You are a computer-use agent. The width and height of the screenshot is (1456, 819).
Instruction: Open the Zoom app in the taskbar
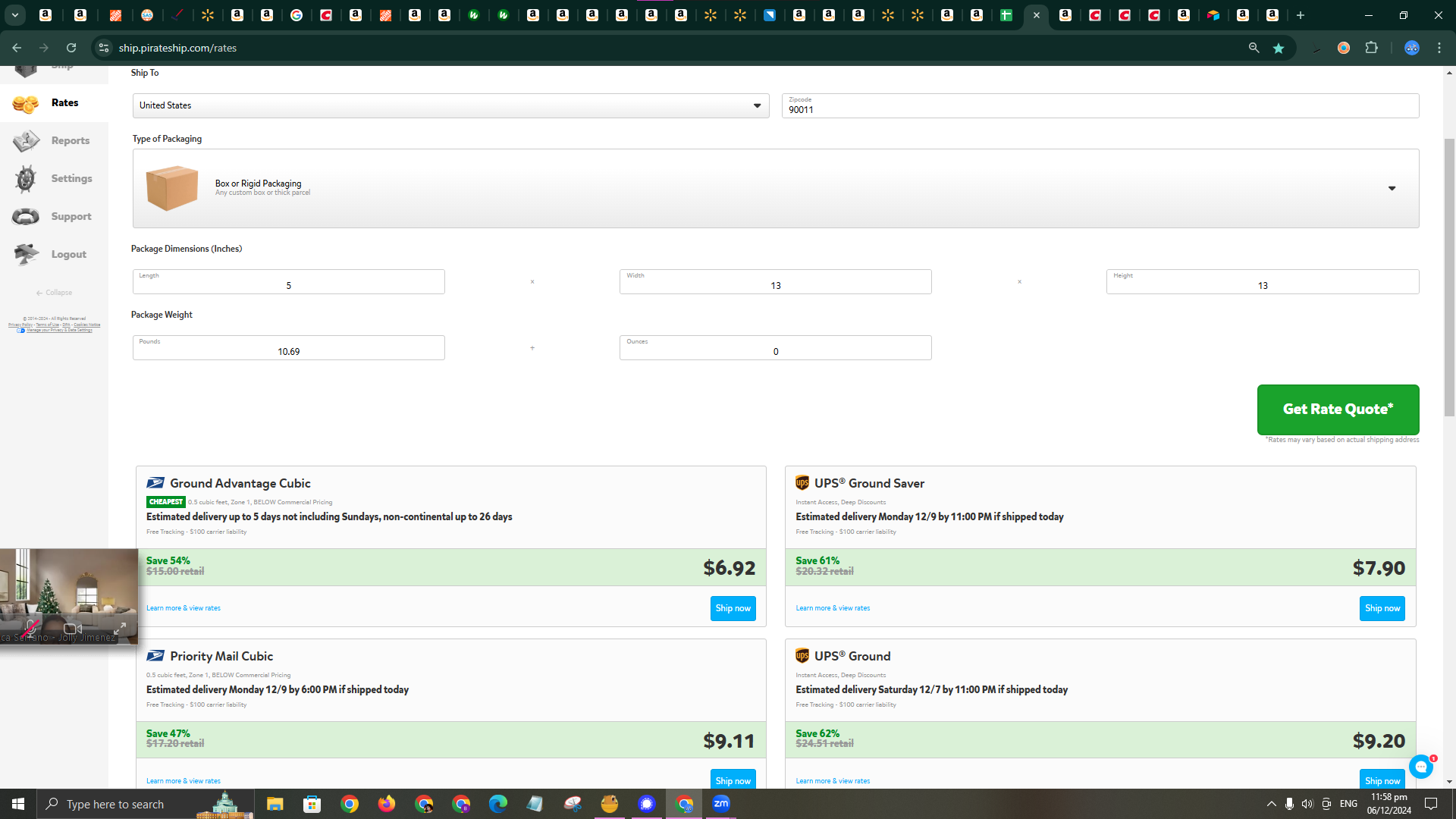click(720, 804)
